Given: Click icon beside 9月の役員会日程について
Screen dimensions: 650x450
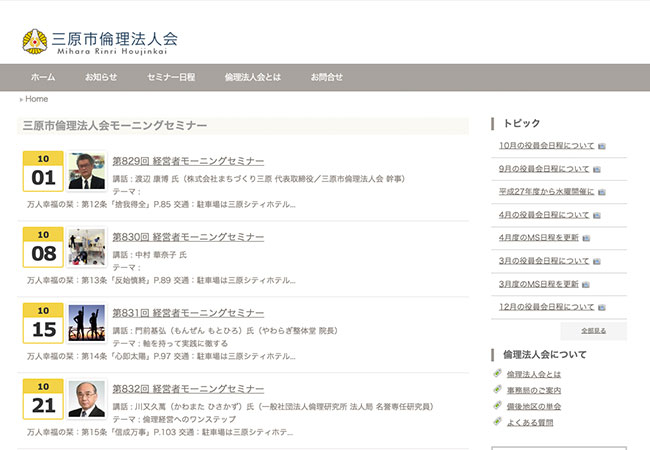Looking at the screenshot, I should tap(597, 169).
